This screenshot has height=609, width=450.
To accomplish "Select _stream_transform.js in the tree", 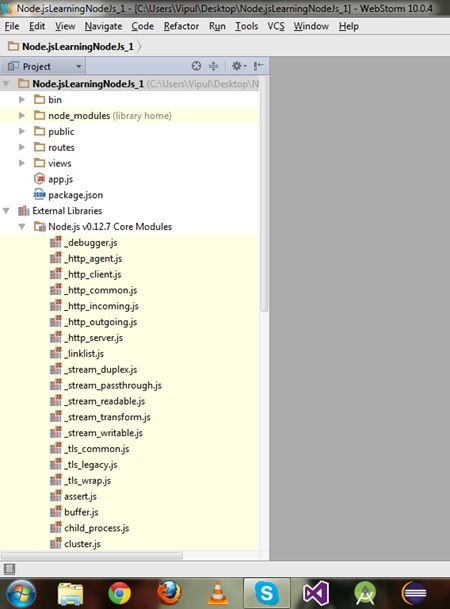I will coord(107,417).
